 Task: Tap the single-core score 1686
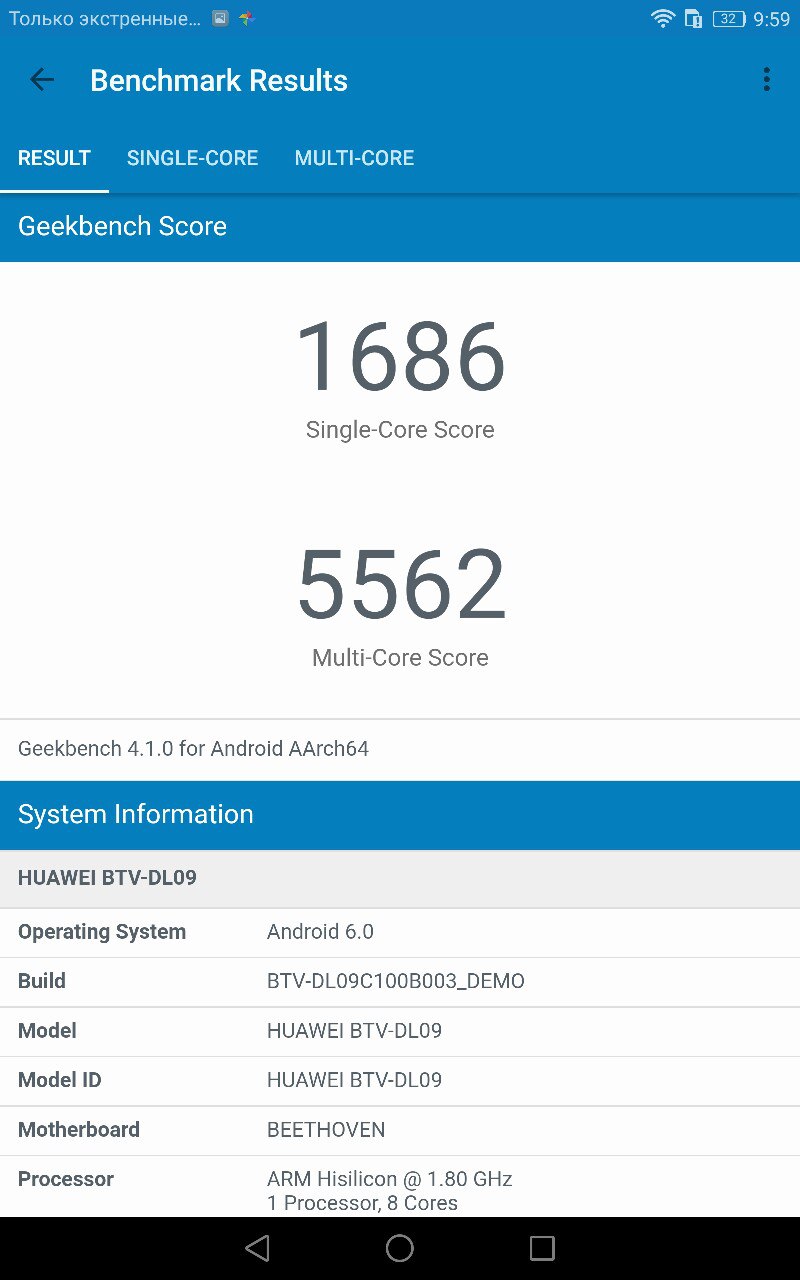pyautogui.click(x=400, y=357)
